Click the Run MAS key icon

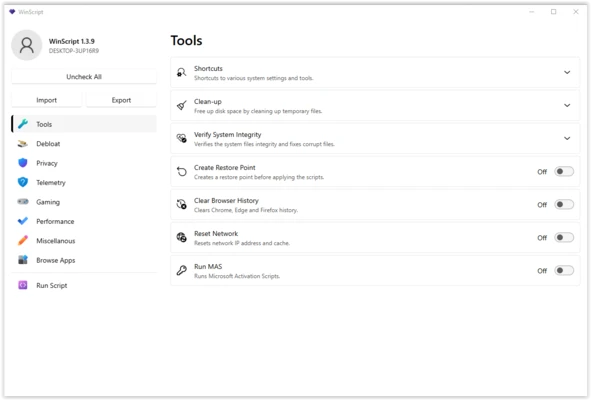pyautogui.click(x=182, y=270)
